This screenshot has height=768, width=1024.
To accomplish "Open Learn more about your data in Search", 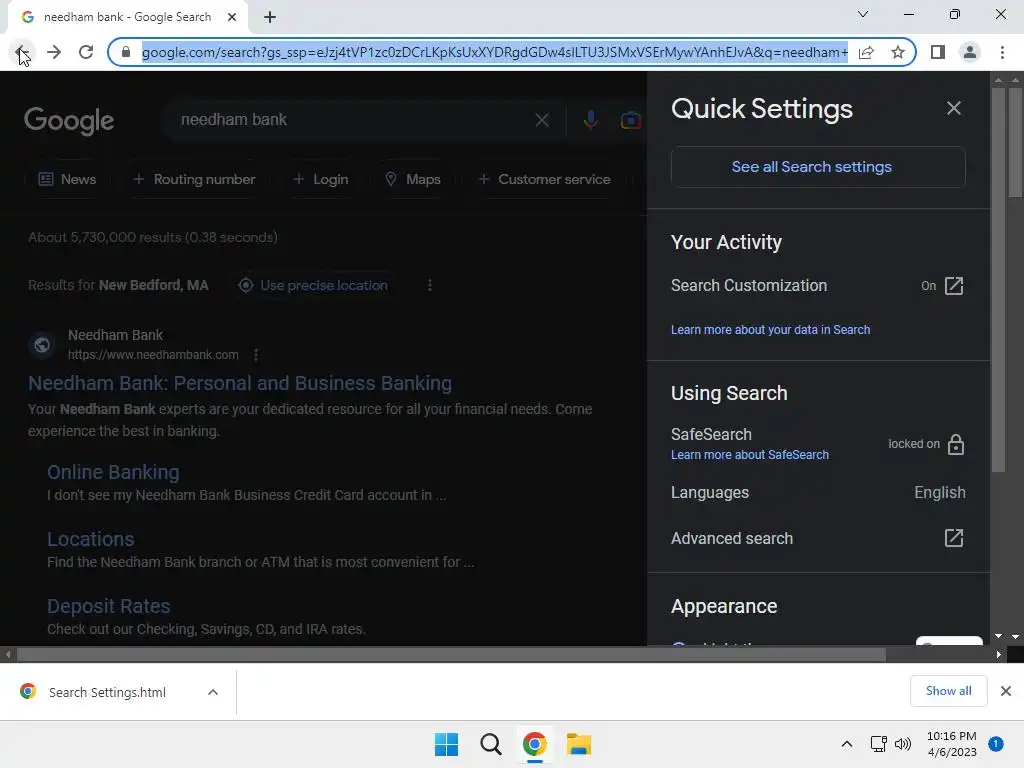I will click(x=771, y=330).
